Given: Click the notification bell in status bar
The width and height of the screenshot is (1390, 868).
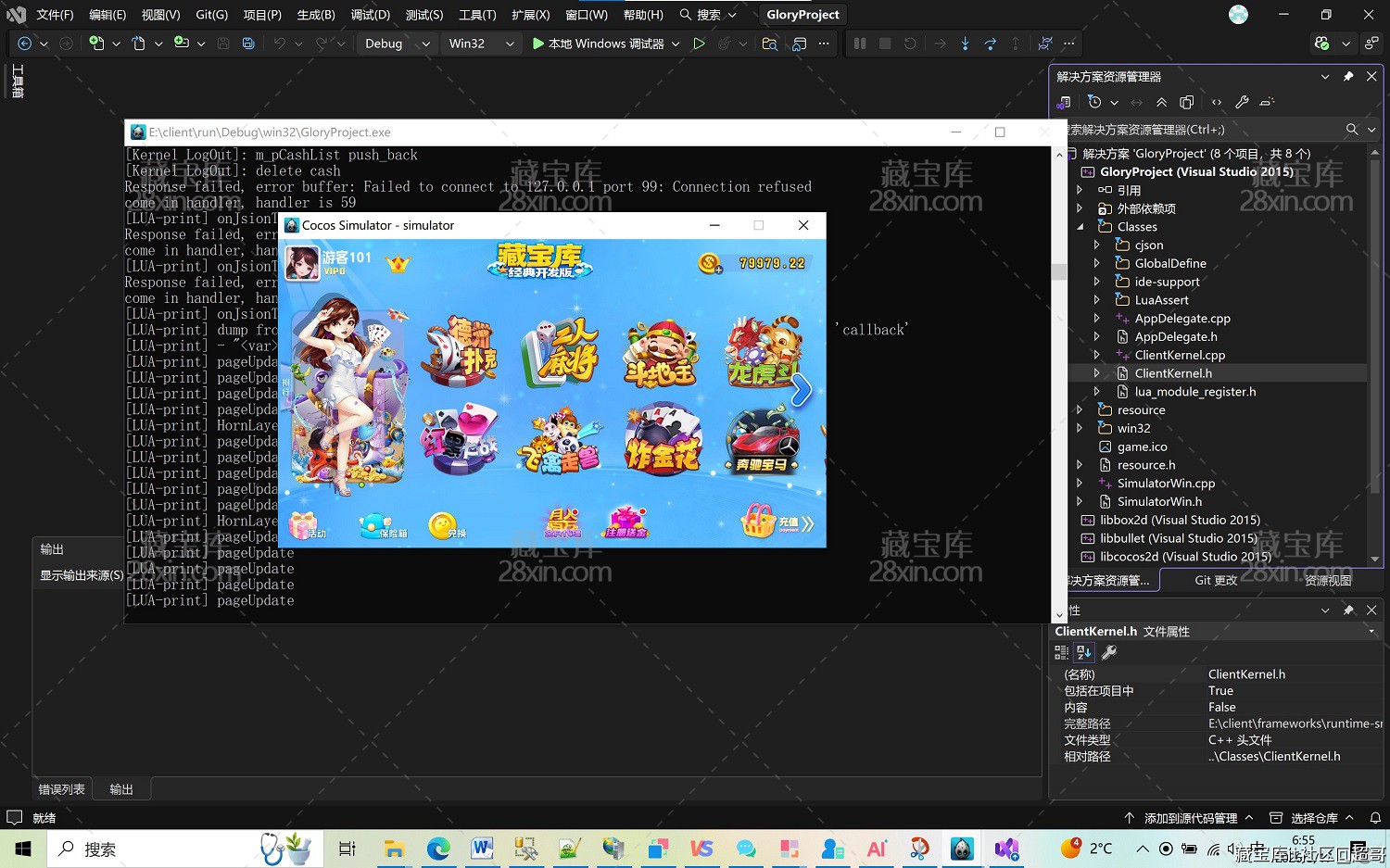Looking at the screenshot, I should pyautogui.click(x=1375, y=818).
